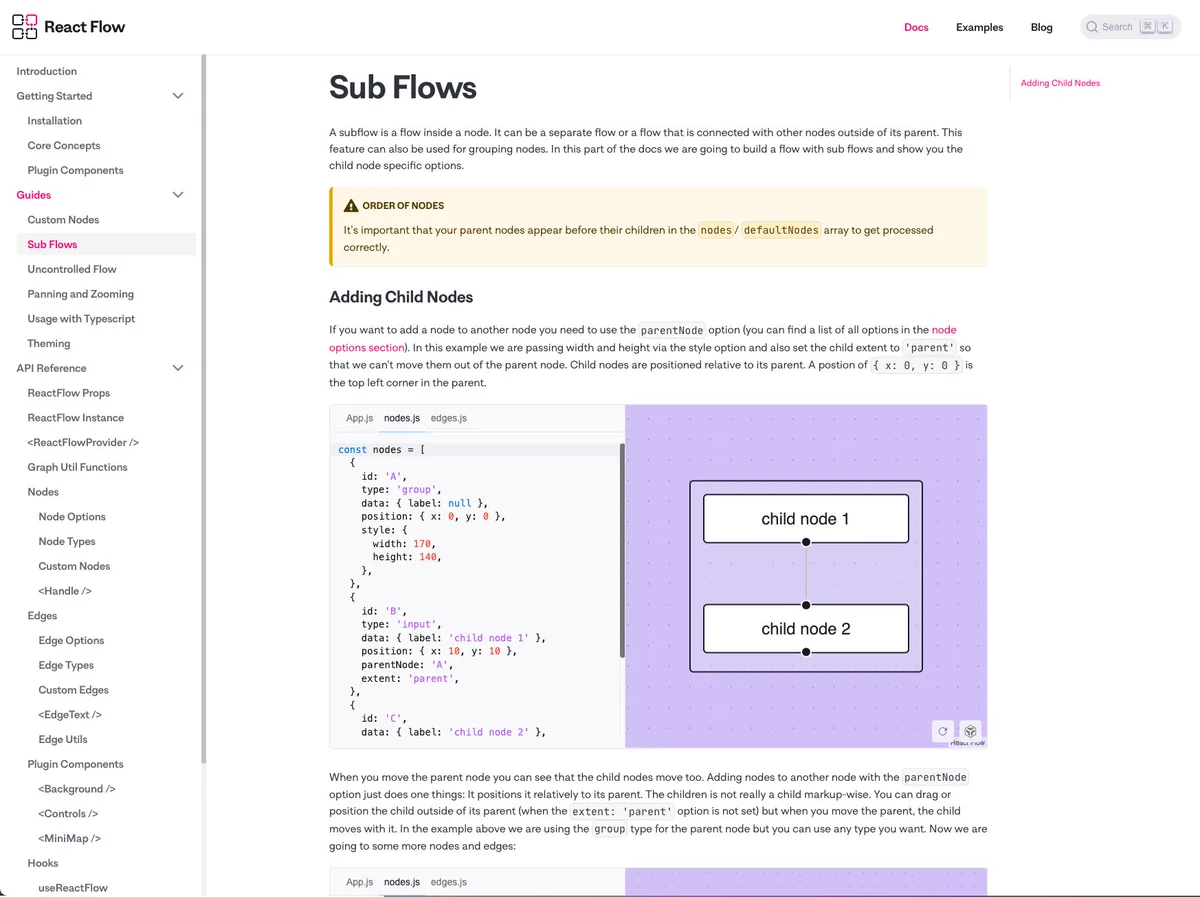Open the <EdgeText /> reference
The image size is (1200, 897).
pos(70,715)
